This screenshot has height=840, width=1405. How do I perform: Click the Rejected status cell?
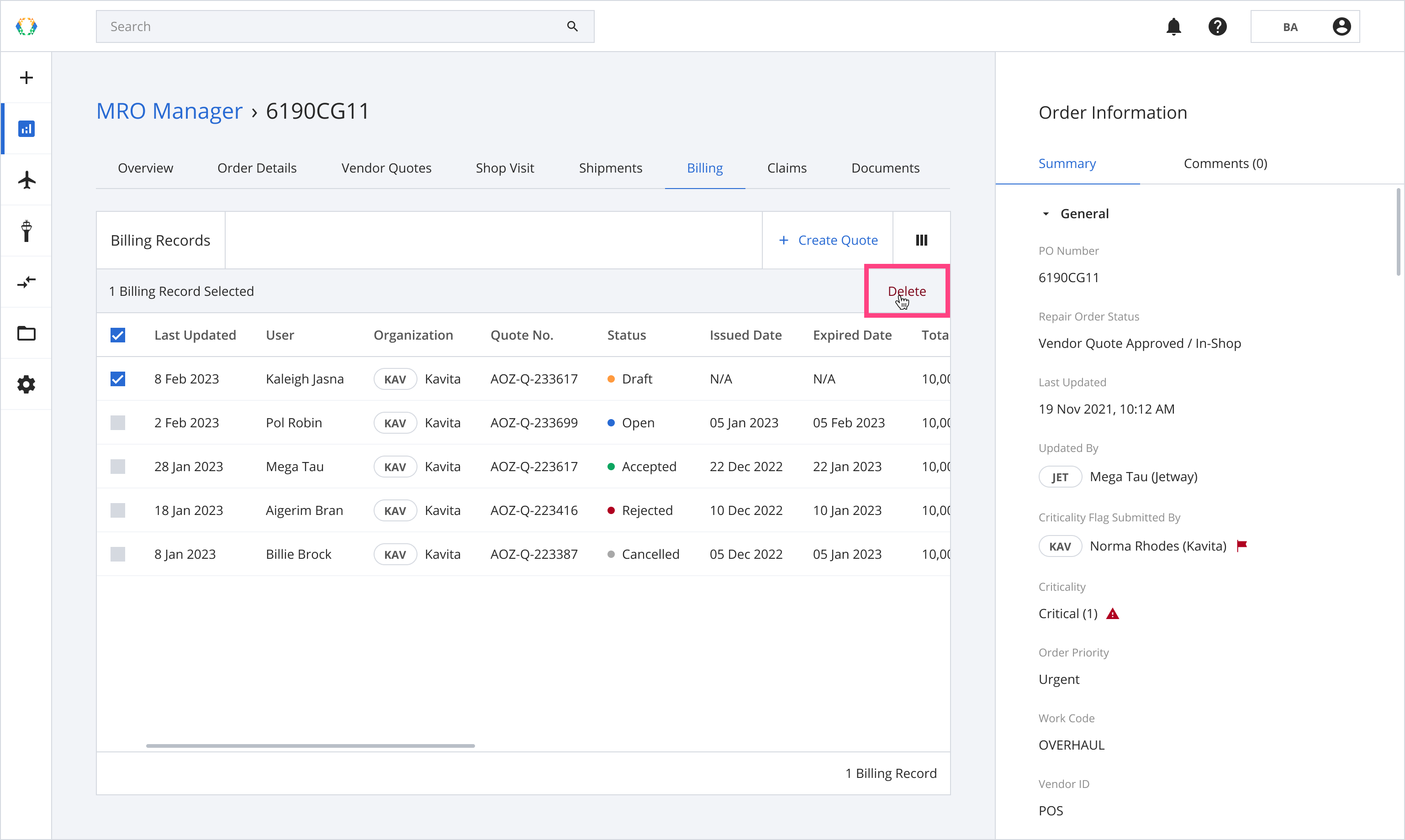(640, 510)
